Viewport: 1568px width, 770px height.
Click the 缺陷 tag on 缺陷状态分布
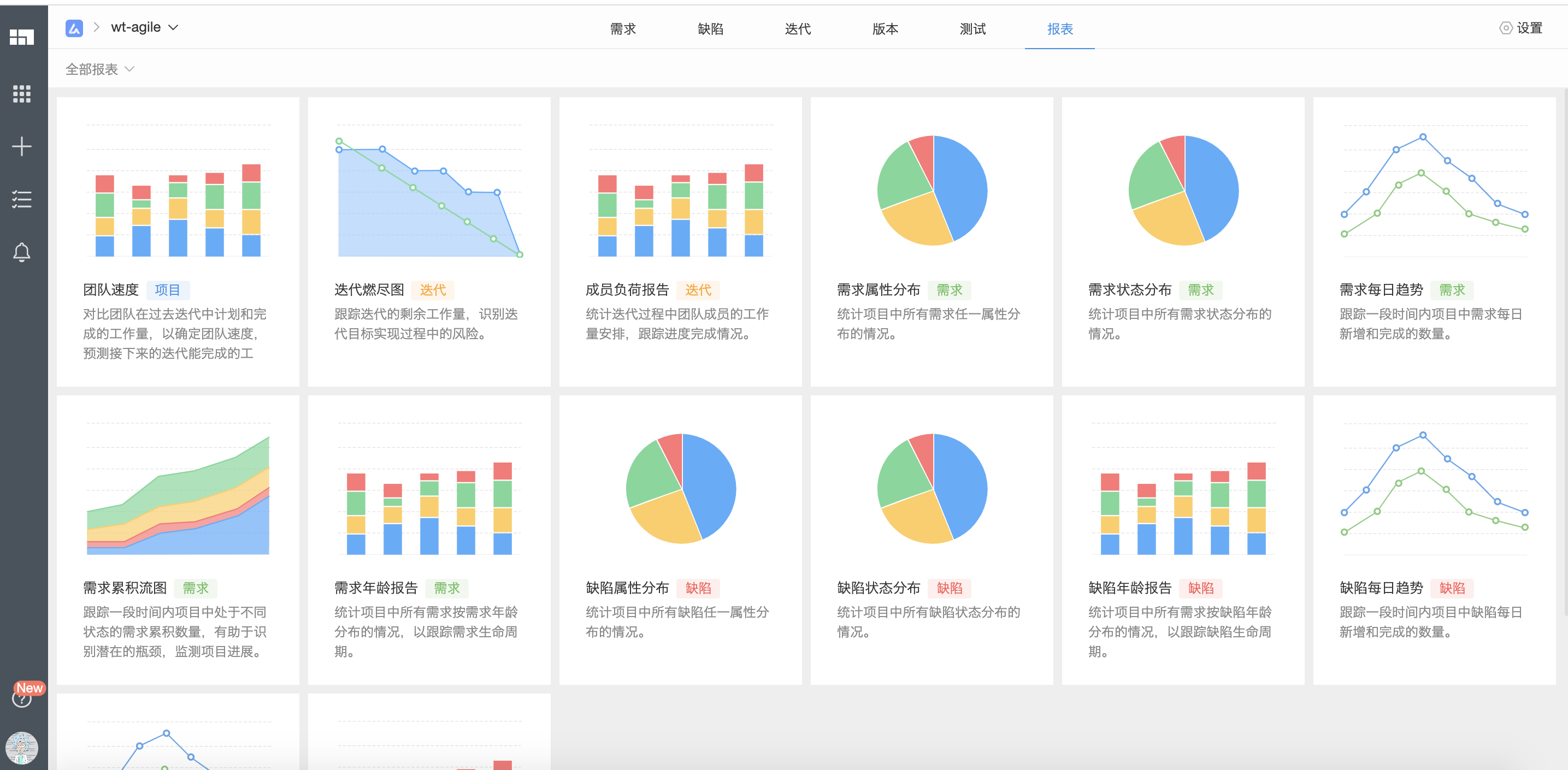(x=950, y=588)
